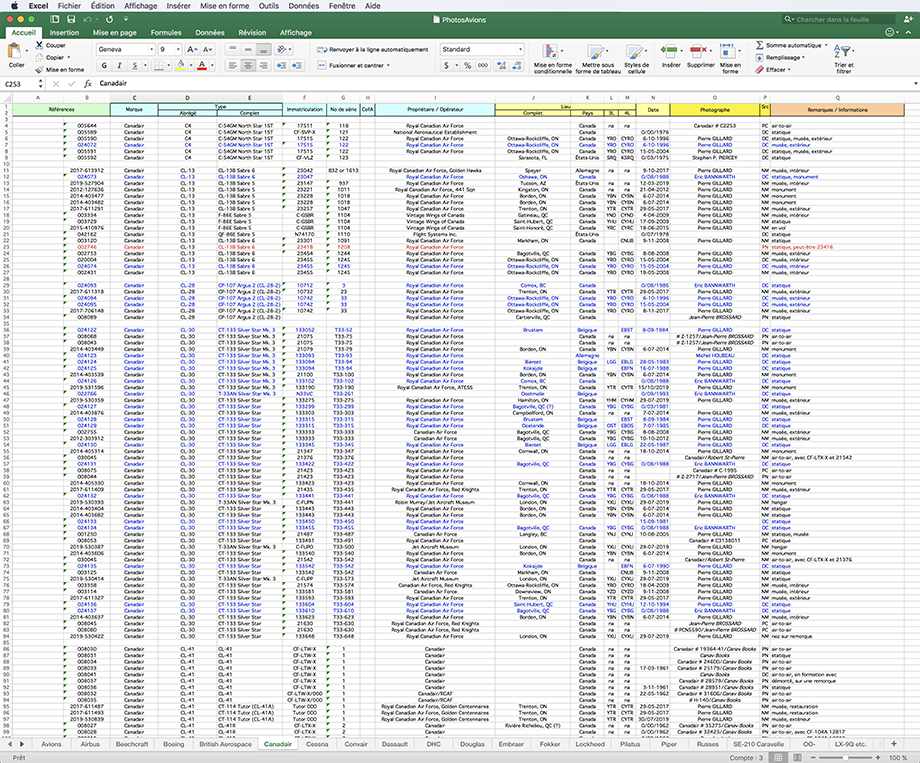The height and width of the screenshot is (763, 920).
Task: Switch to the Airbus sheet tab
Action: click(x=90, y=744)
